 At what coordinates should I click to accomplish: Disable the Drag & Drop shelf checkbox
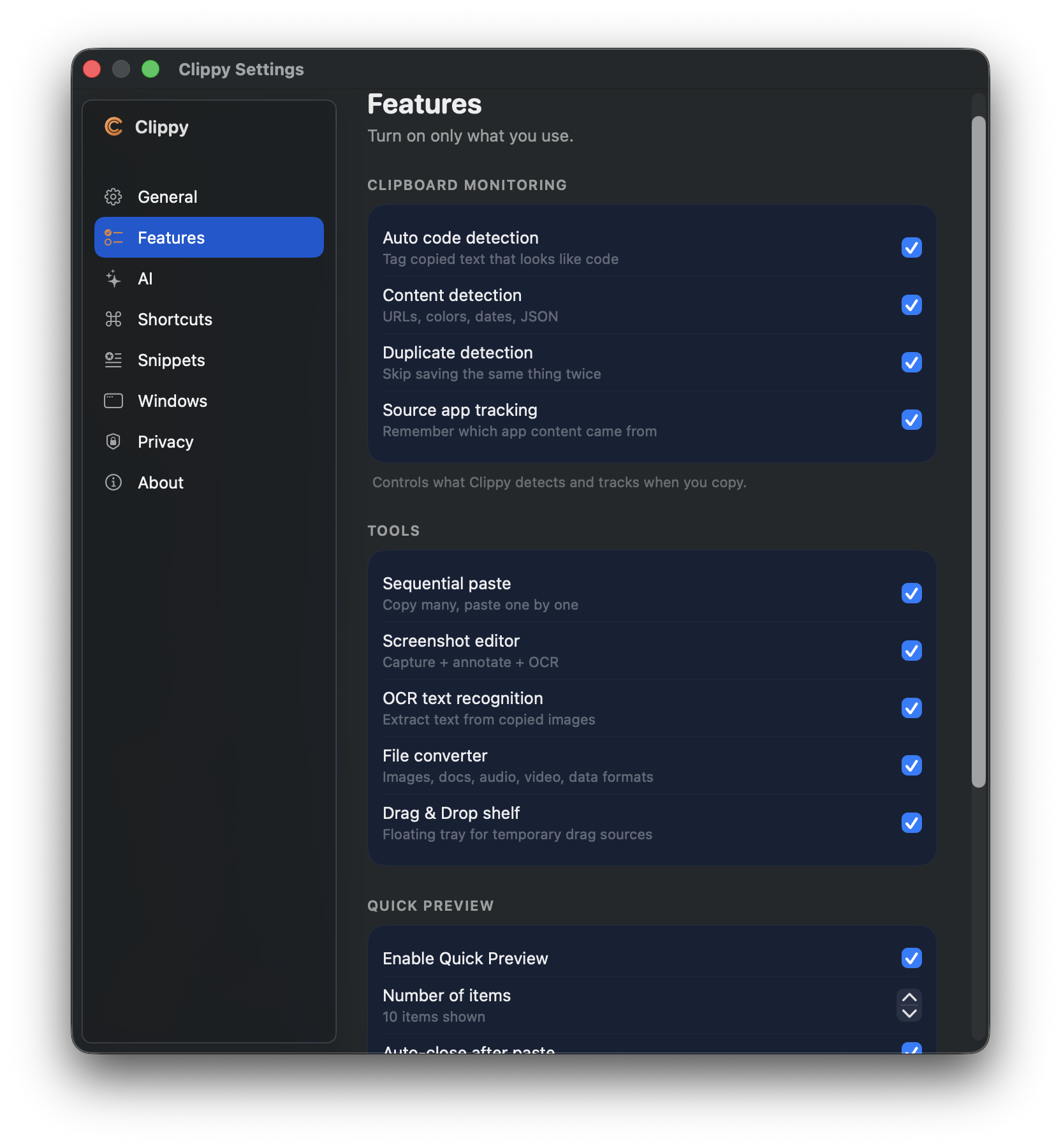pyautogui.click(x=912, y=823)
